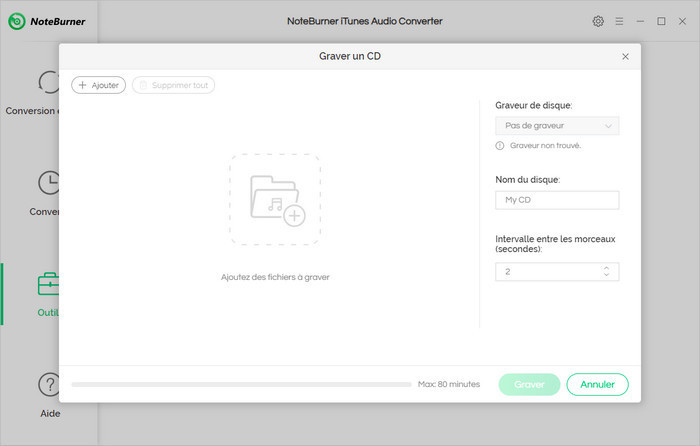Click the Aide label in sidebar
Screen dimensions: 700x446
50,413
